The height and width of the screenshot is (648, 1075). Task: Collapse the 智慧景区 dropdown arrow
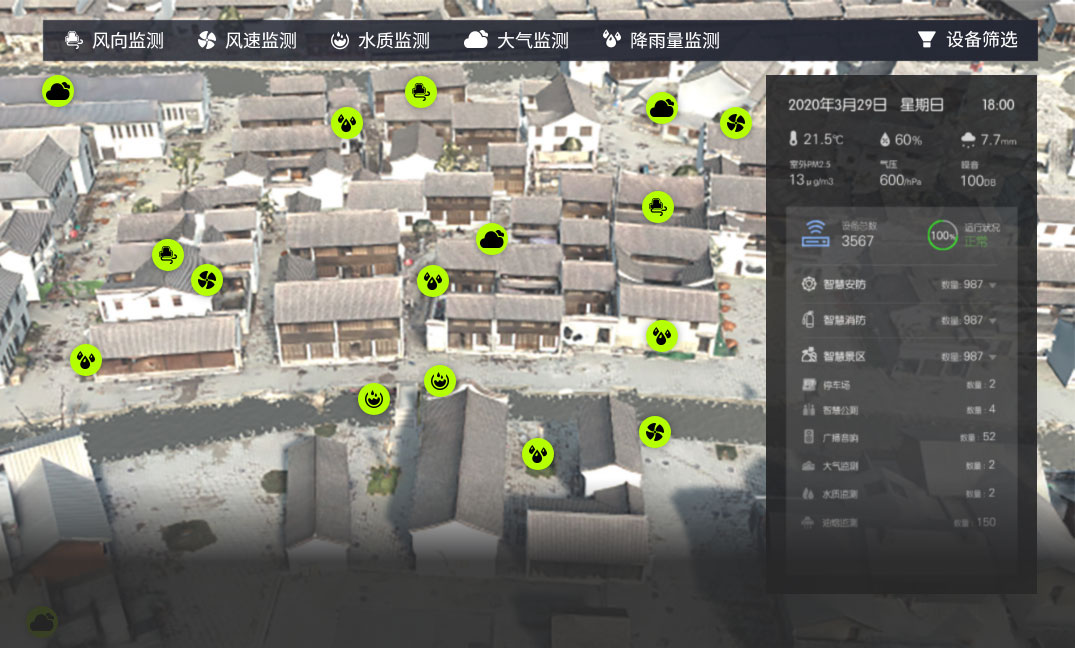tap(993, 357)
